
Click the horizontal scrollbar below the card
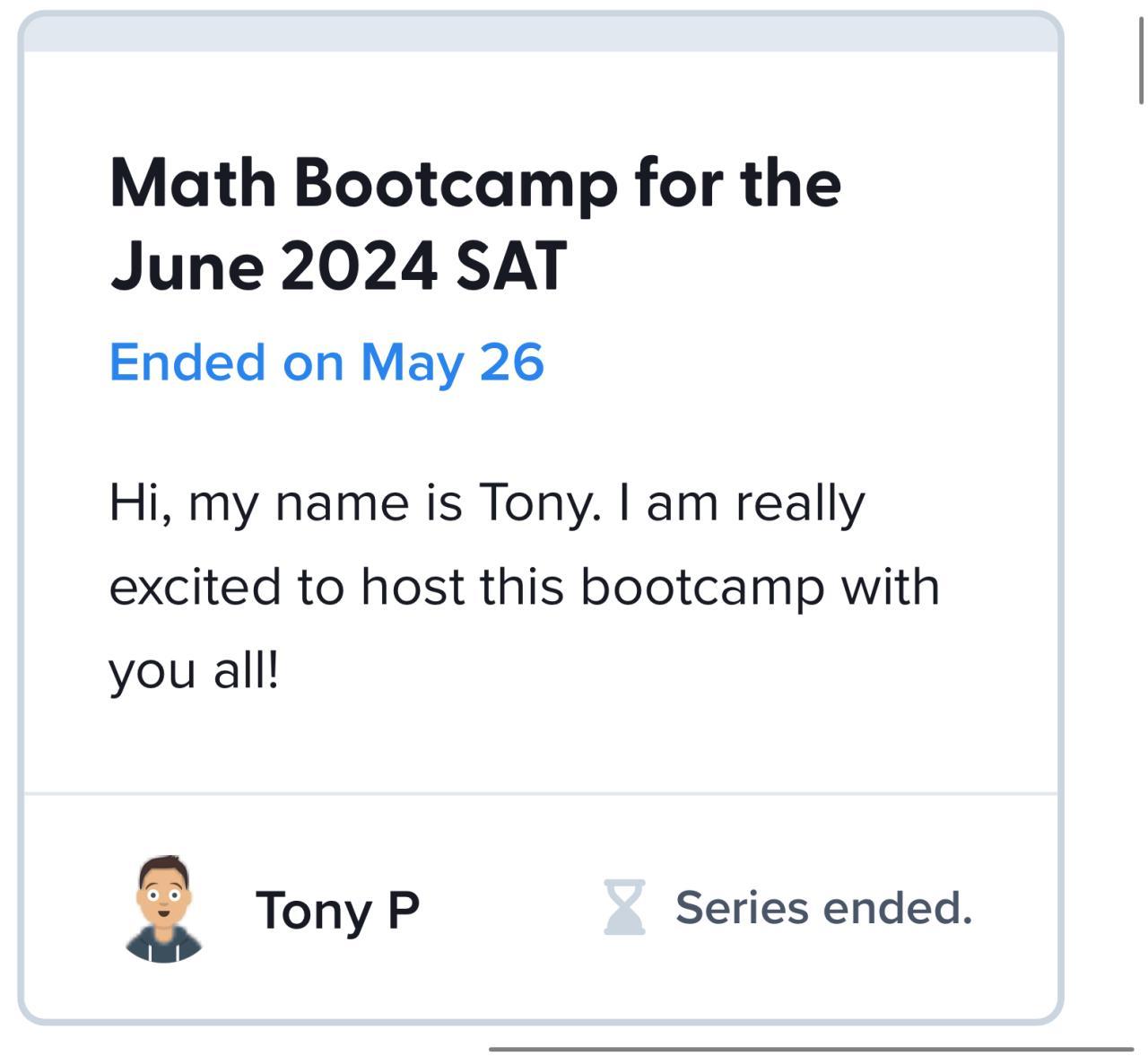(811, 1048)
